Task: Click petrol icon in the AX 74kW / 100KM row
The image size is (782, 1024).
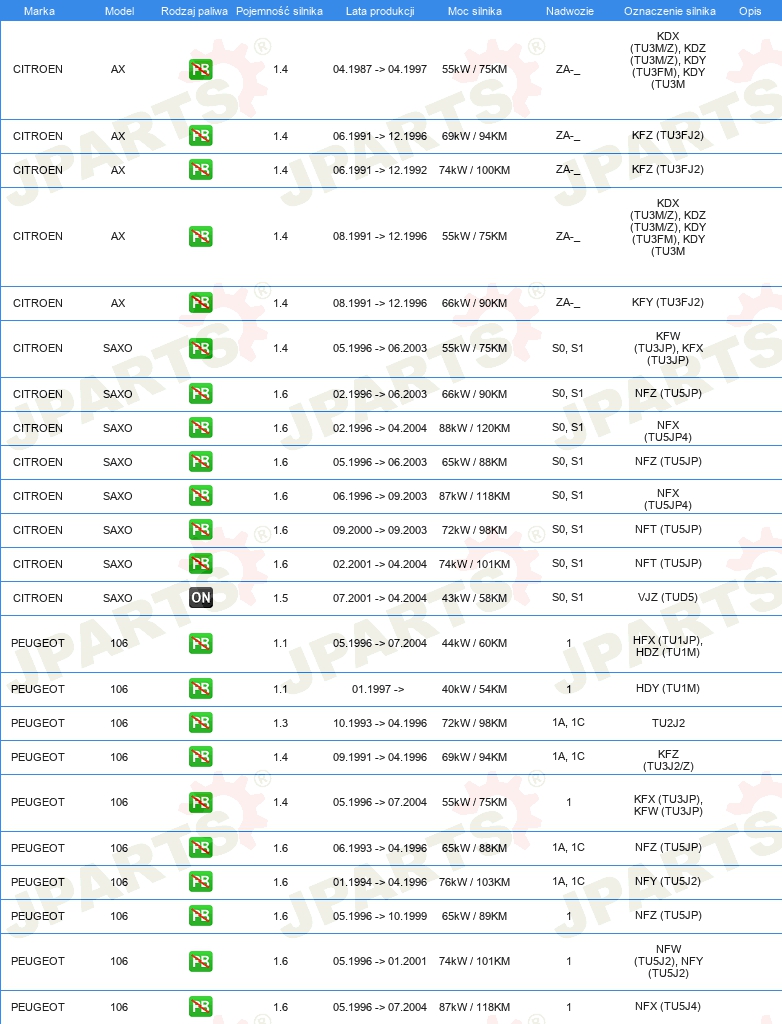Action: pyautogui.click(x=201, y=170)
